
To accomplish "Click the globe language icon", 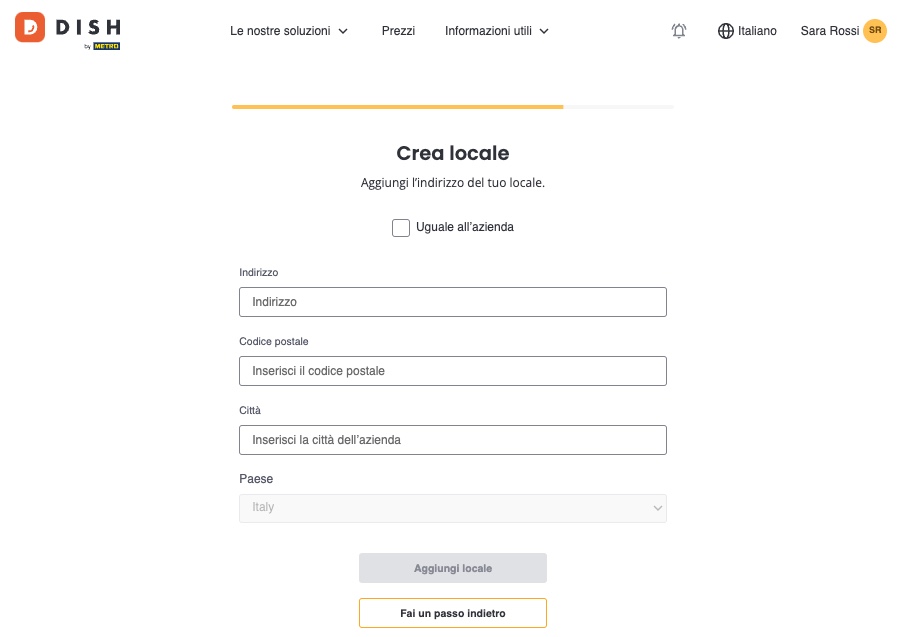I will 726,31.
